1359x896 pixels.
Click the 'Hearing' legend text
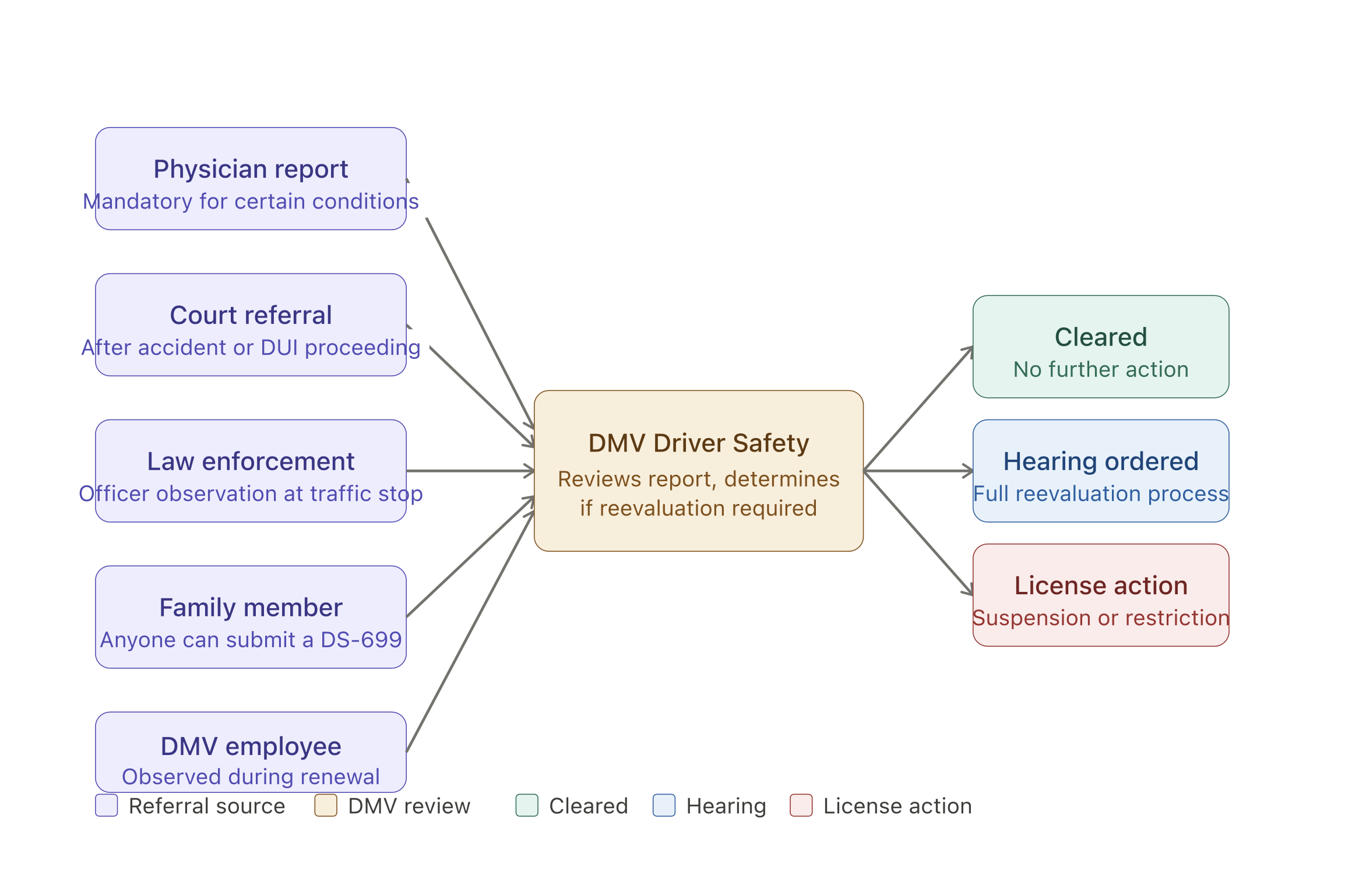click(726, 806)
